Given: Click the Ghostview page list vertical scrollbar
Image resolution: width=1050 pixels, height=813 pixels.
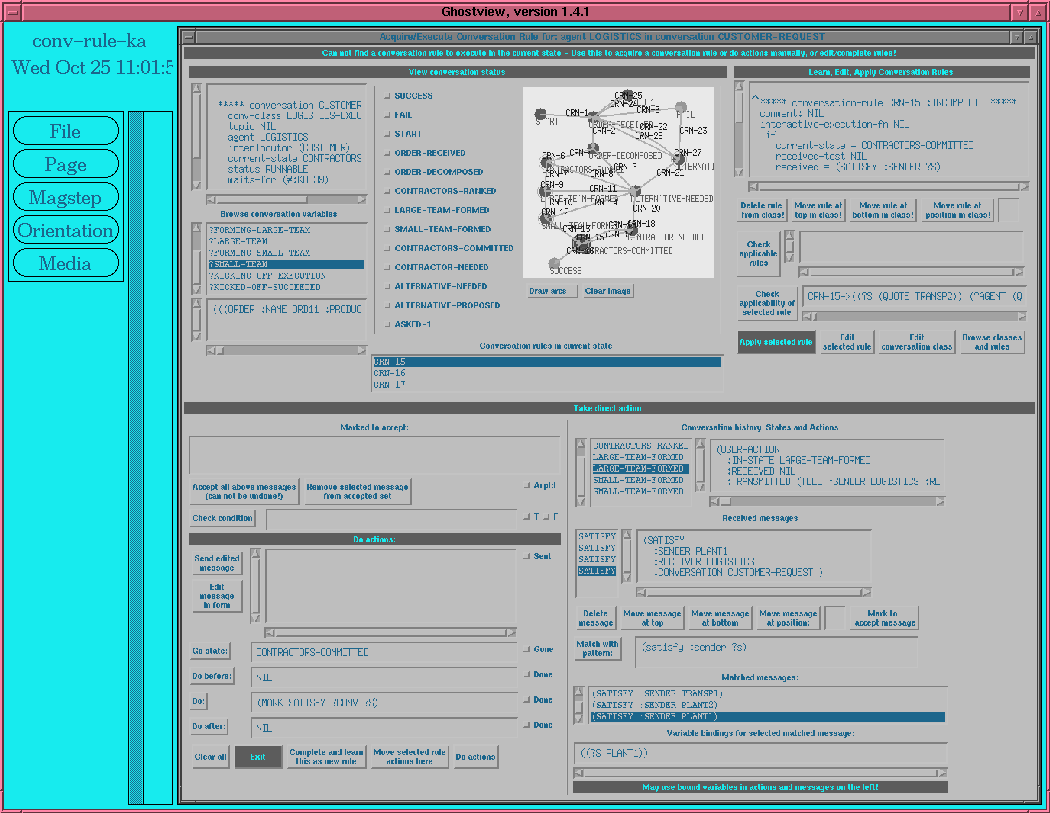Looking at the screenshot, I should (x=136, y=457).
